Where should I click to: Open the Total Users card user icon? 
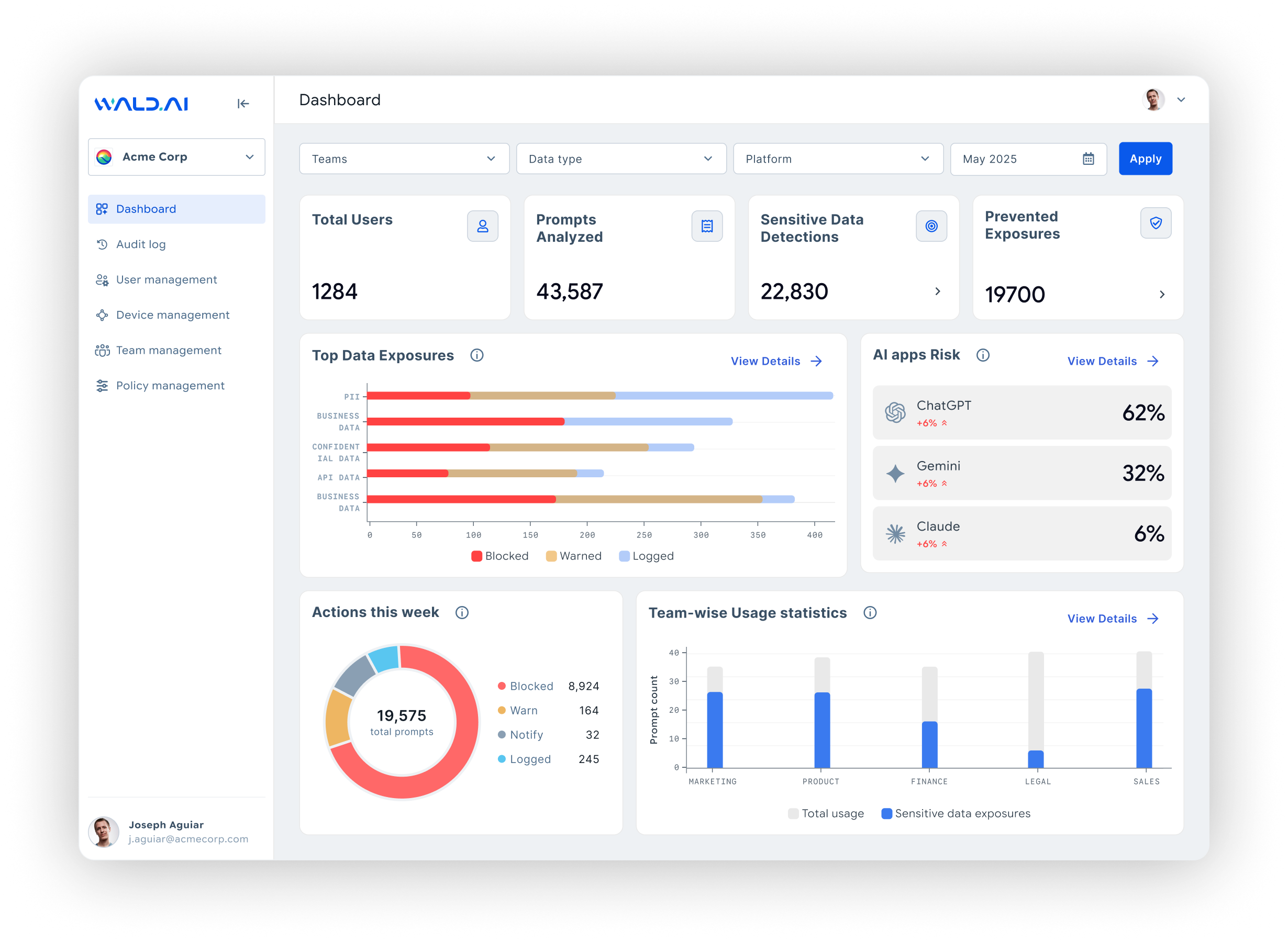[x=482, y=226]
